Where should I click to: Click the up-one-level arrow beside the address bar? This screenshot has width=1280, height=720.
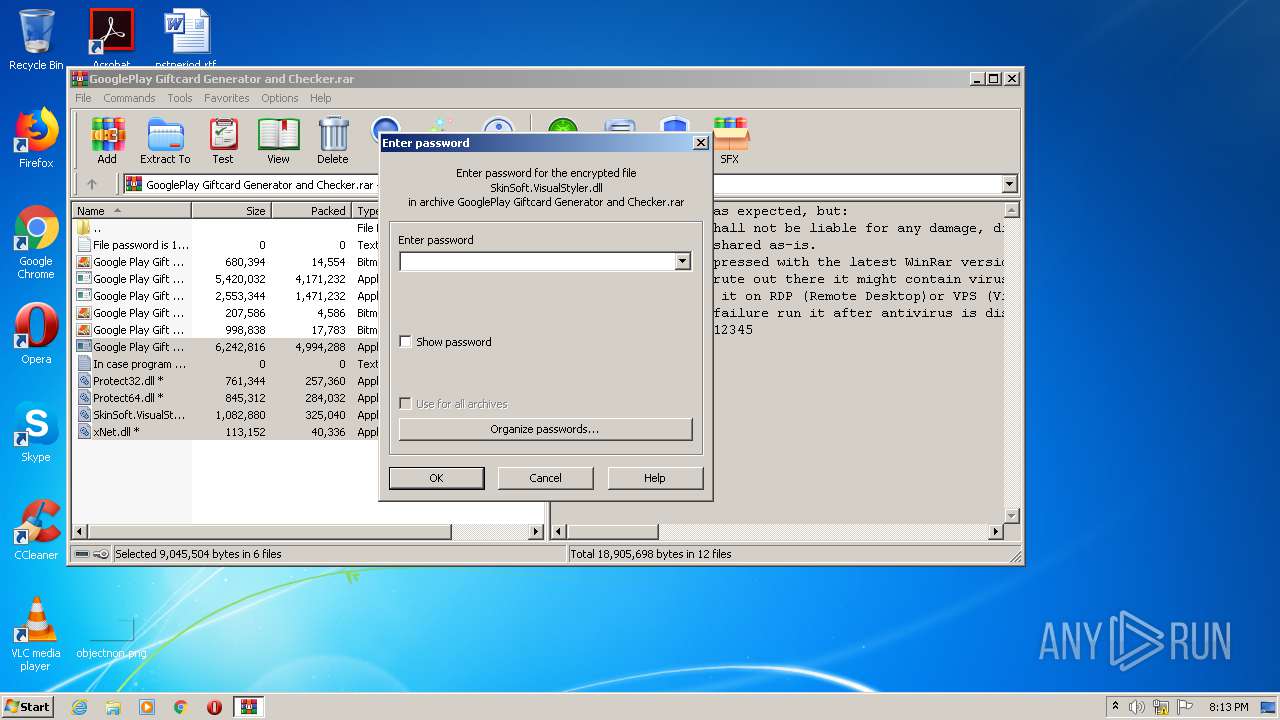(92, 184)
